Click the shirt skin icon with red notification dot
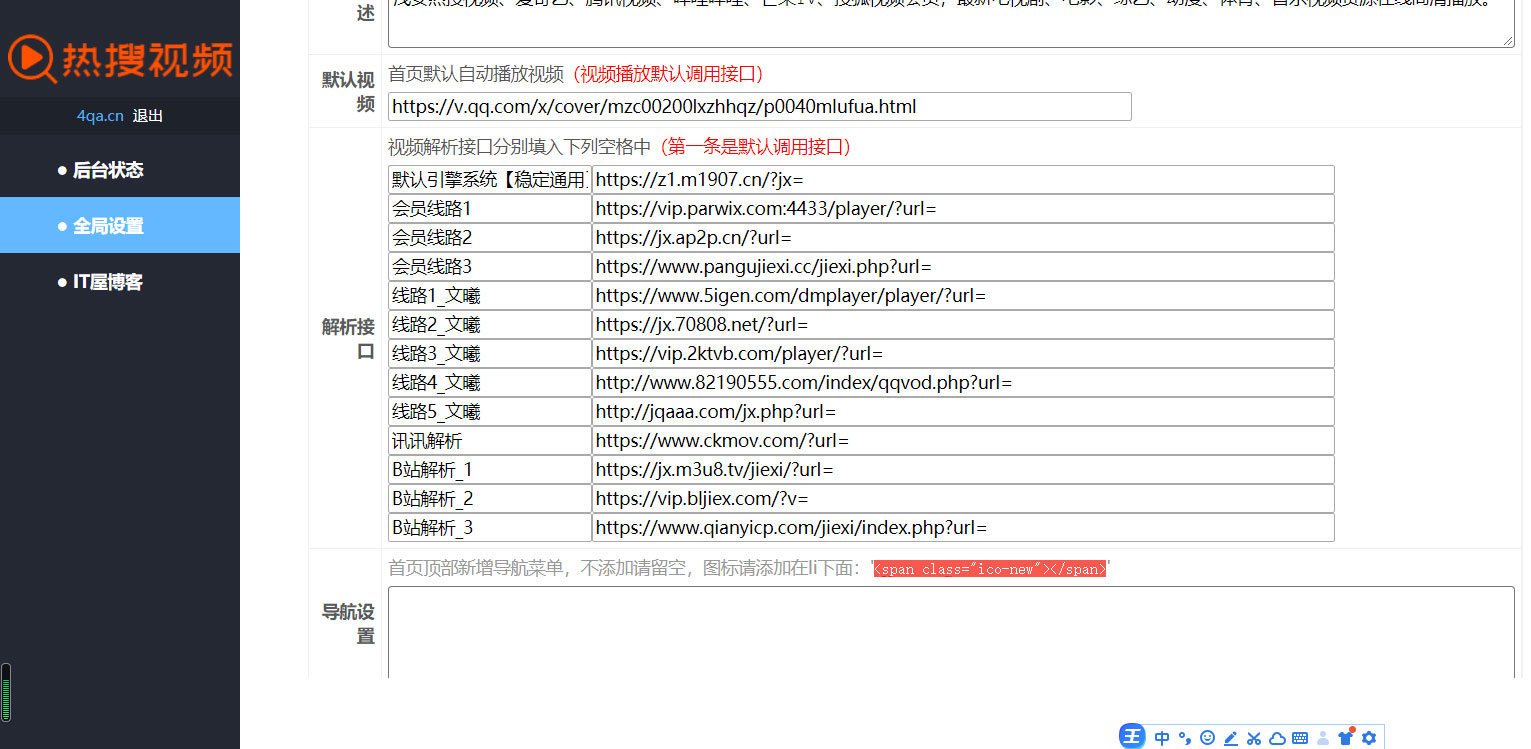The width and height of the screenshot is (1531, 749). point(1346,737)
